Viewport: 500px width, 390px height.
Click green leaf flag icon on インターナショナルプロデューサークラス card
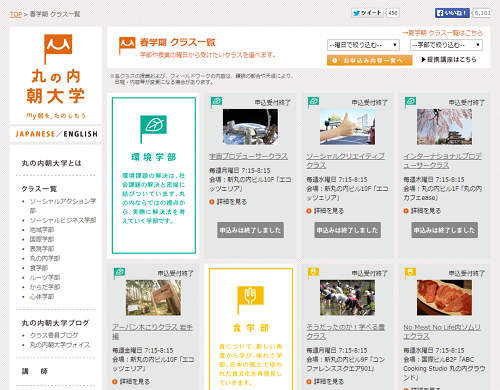[410, 102]
